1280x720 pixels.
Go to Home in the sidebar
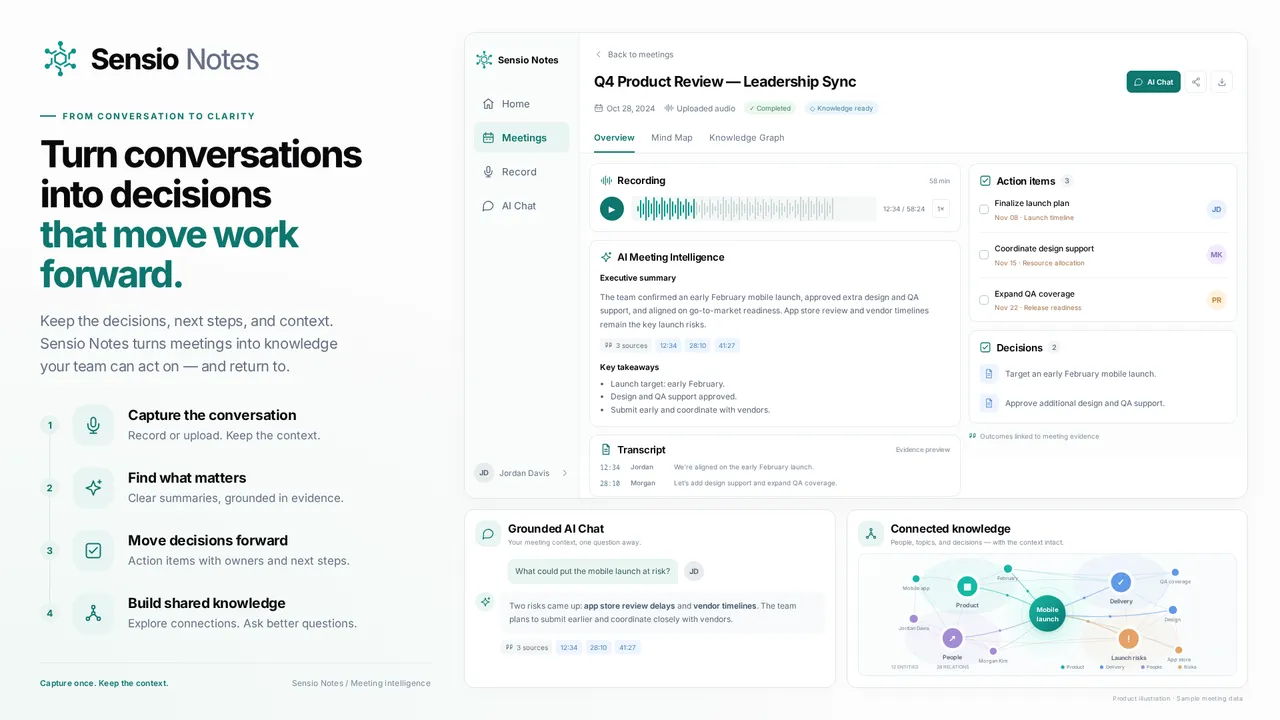coord(521,104)
